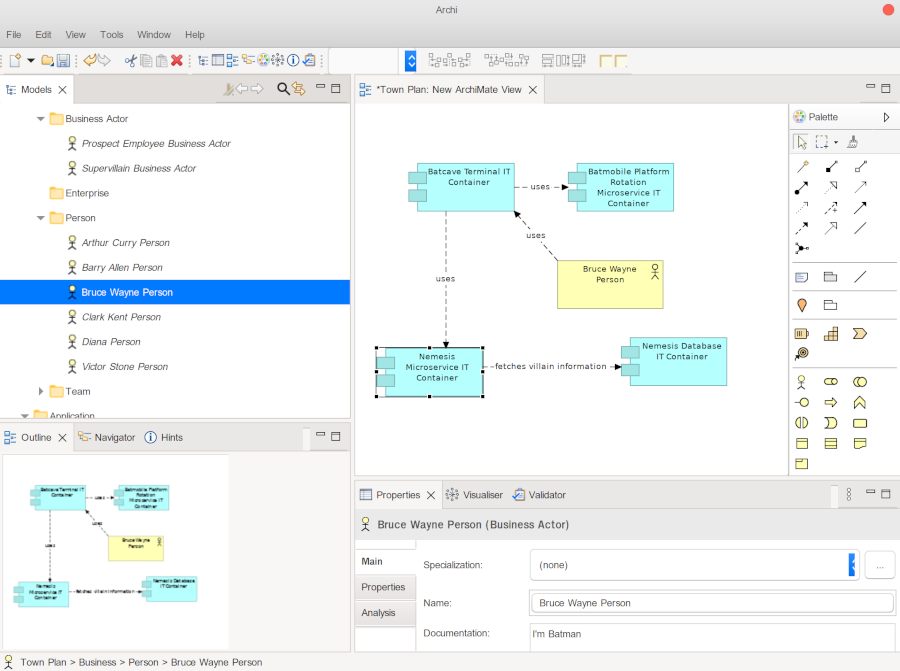
Task: Select the Resource element tool
Action: pos(802,333)
